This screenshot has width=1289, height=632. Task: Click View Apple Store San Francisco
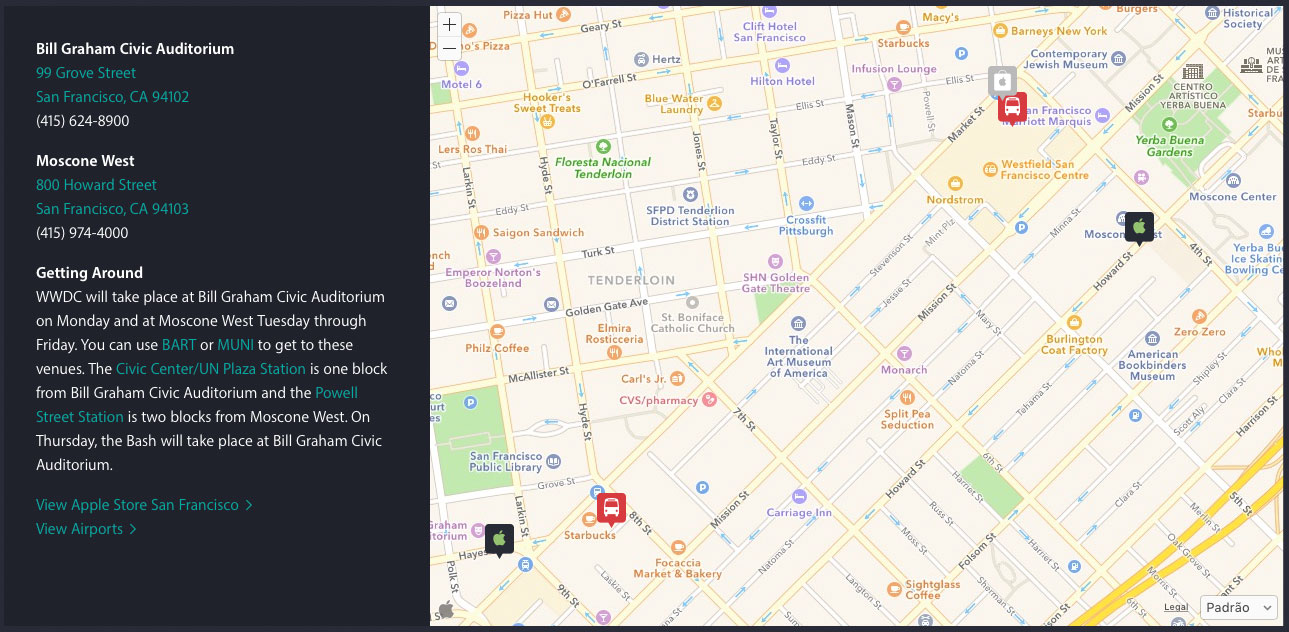144,505
